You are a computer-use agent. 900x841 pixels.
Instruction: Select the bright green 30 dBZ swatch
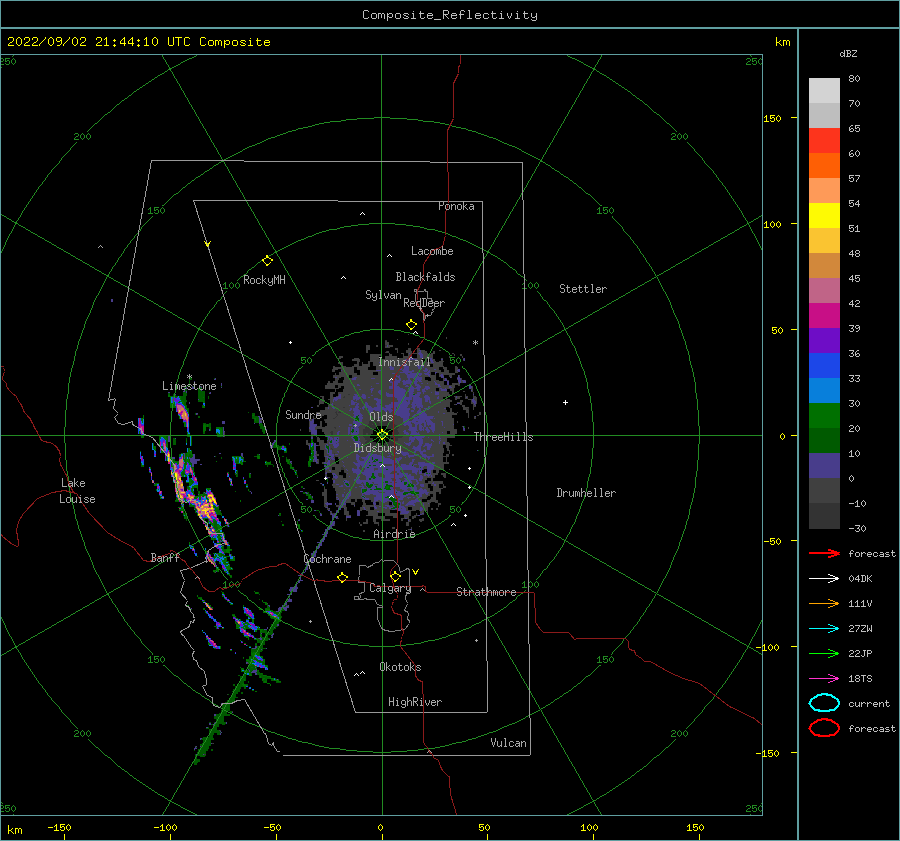[x=824, y=416]
